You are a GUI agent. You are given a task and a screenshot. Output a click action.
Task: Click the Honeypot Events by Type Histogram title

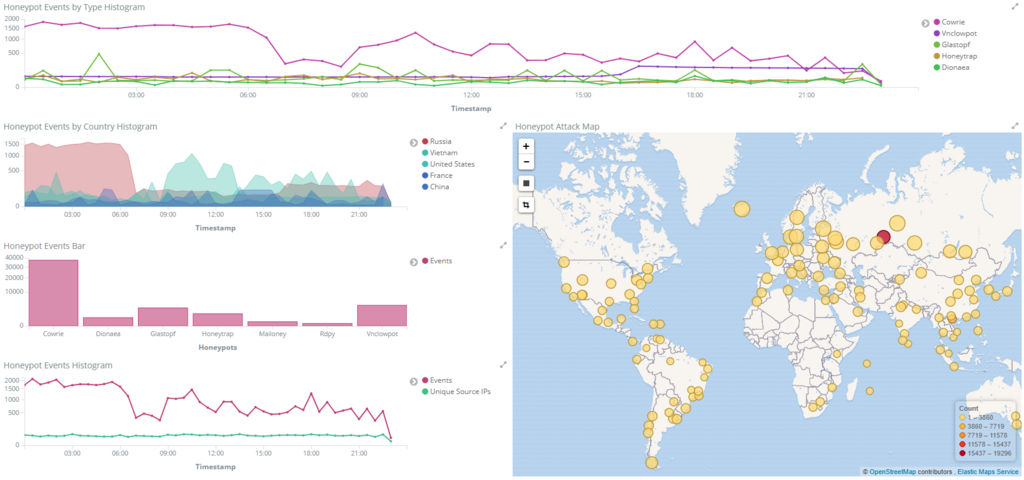[74, 7]
